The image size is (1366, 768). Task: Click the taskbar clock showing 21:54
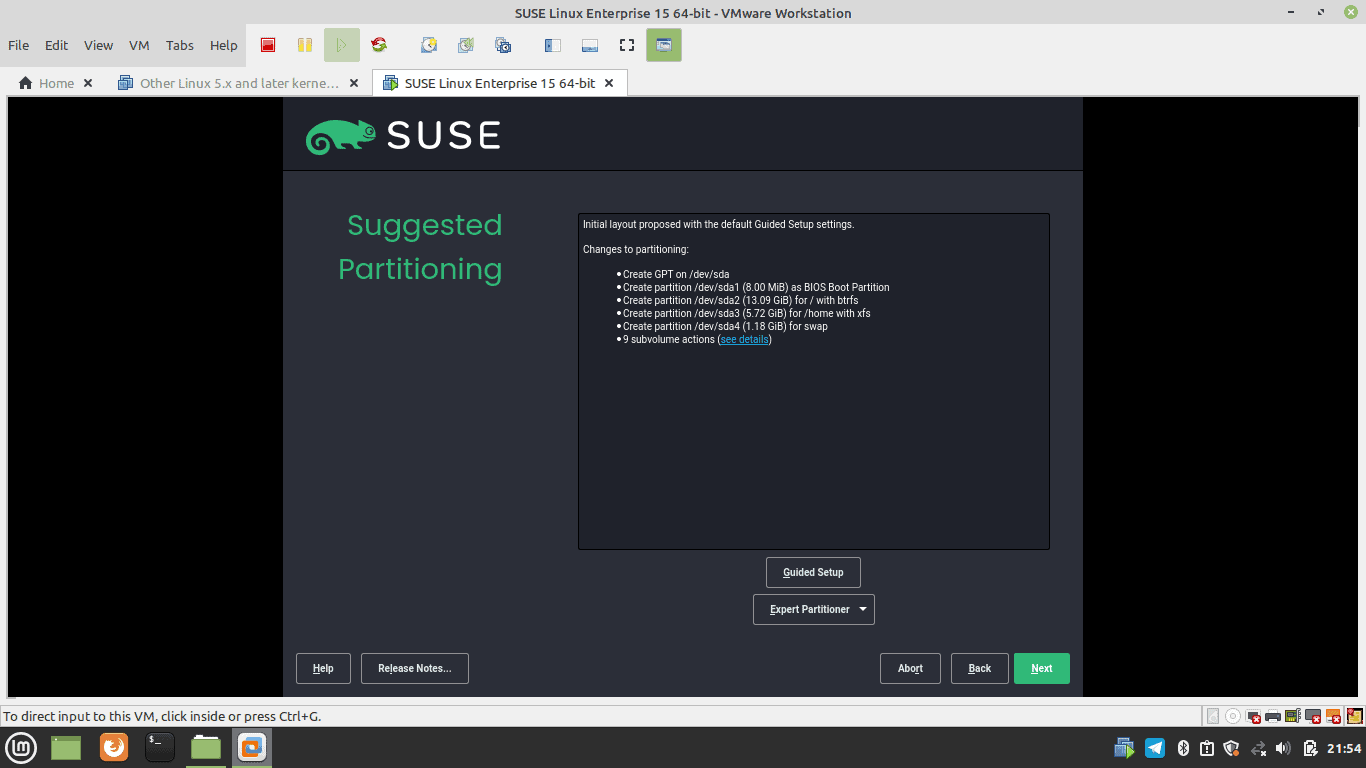1344,748
